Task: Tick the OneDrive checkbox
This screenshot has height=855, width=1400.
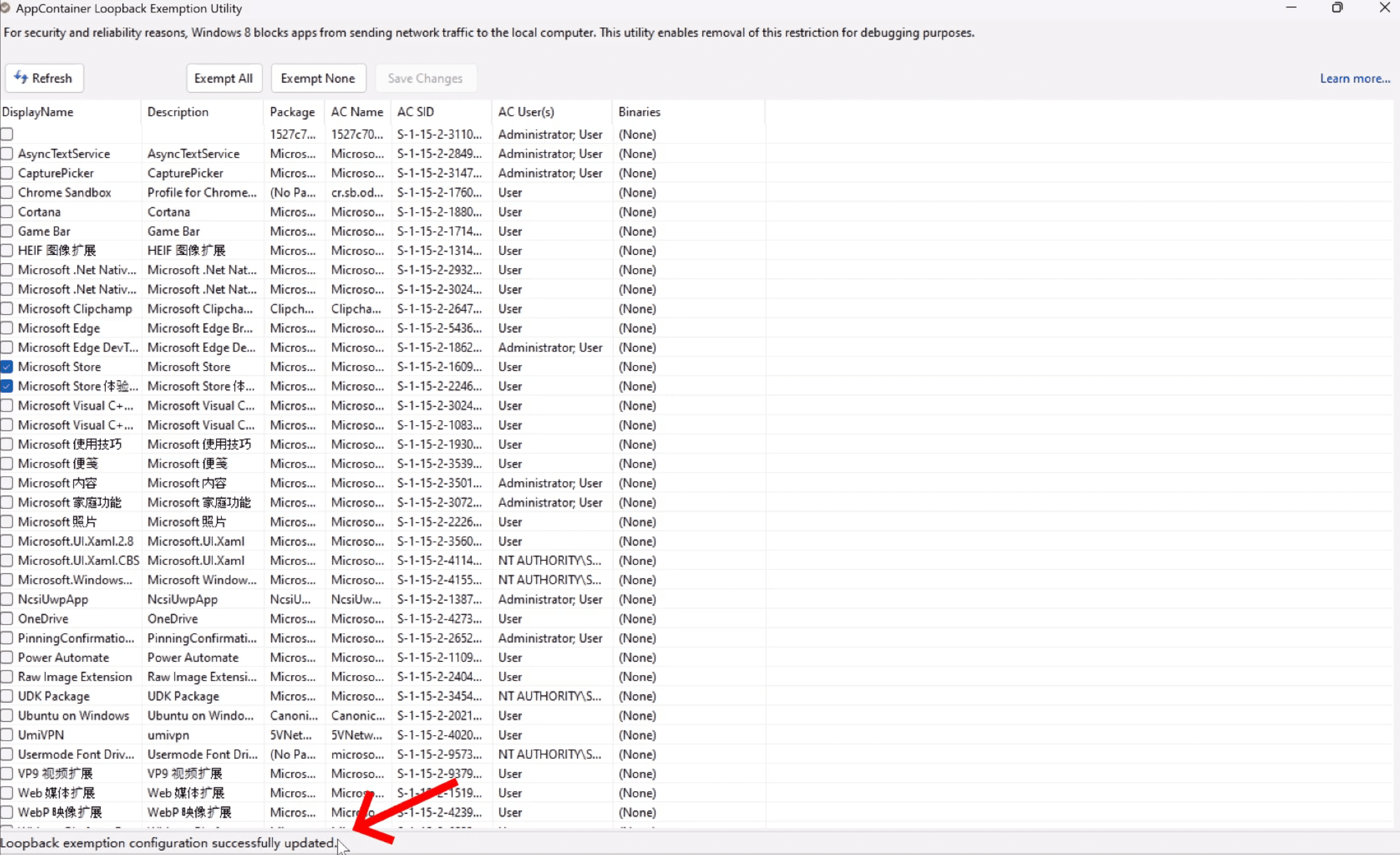Action: click(7, 618)
